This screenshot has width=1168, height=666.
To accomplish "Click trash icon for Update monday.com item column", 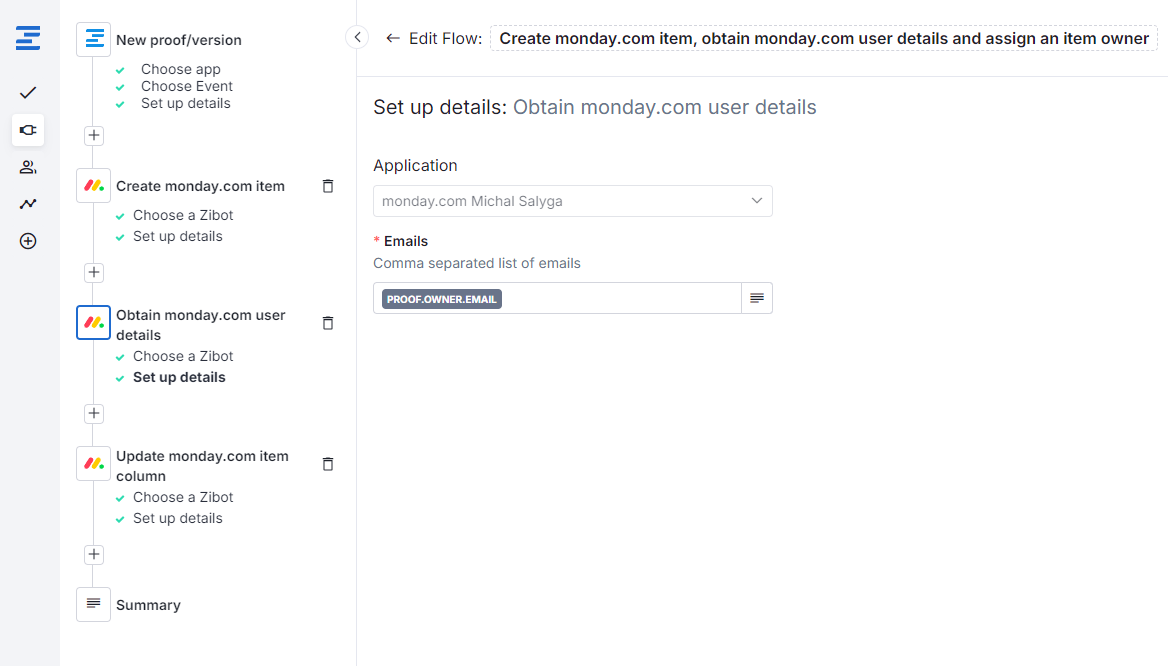I will 328,464.
